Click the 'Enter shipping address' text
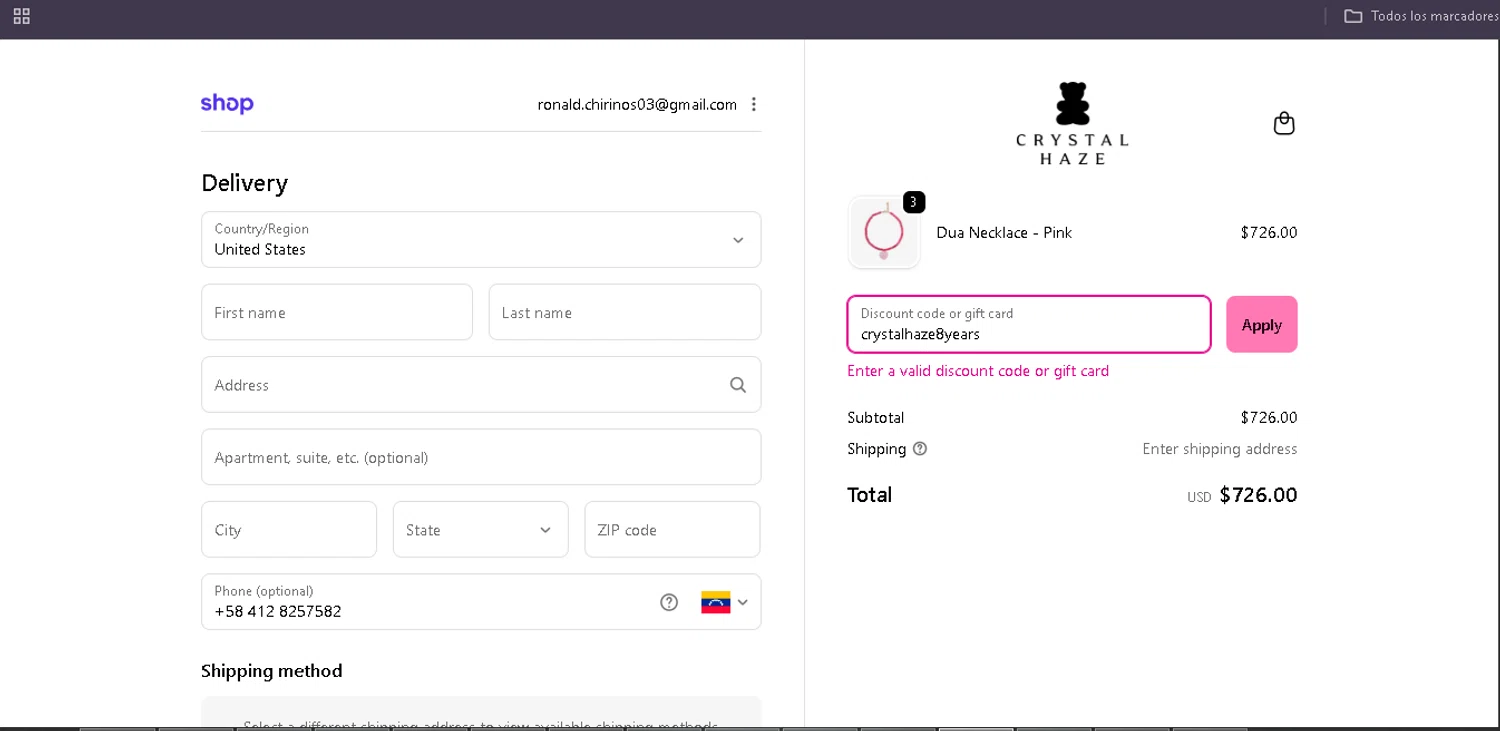Screen dimensions: 1500x731 click(x=1220, y=449)
